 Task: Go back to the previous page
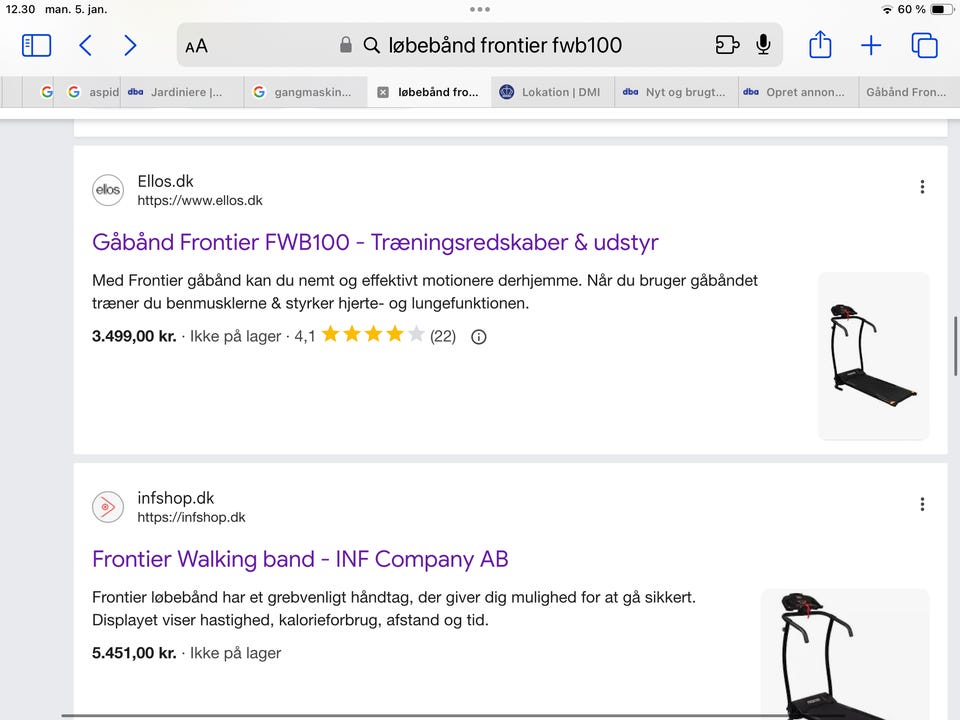(86, 45)
